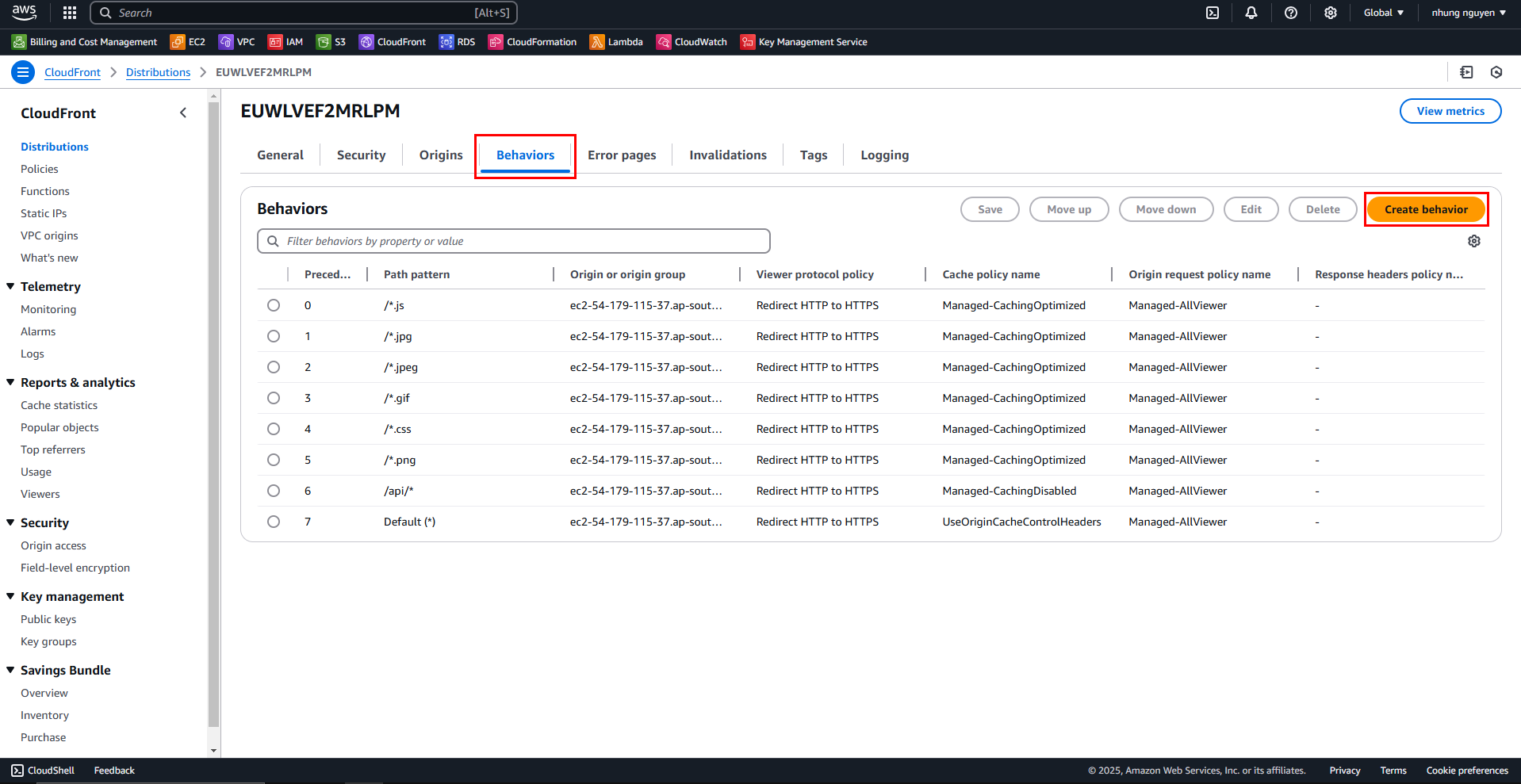Open the CloudFront favorites bar shortcut

coord(393,42)
